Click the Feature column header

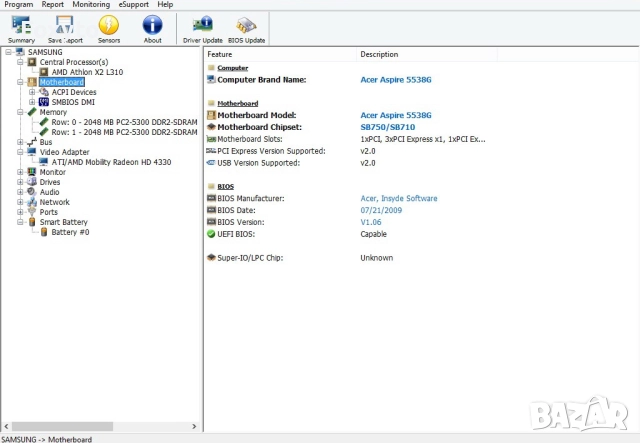pyautogui.click(x=280, y=54)
